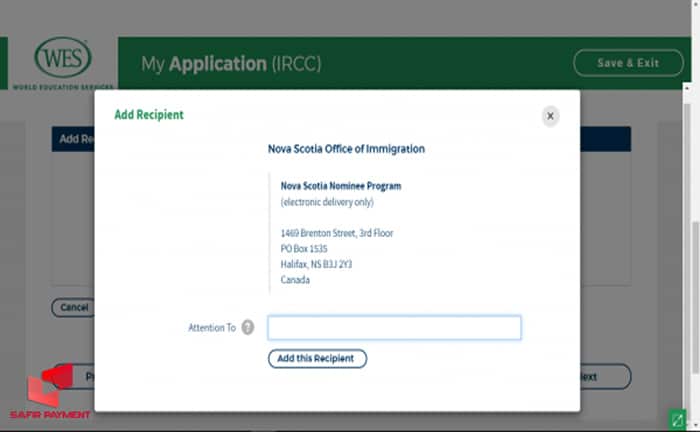Select the Nova Scotia Nominee Program text
This screenshot has height=432, width=700.
click(x=341, y=186)
